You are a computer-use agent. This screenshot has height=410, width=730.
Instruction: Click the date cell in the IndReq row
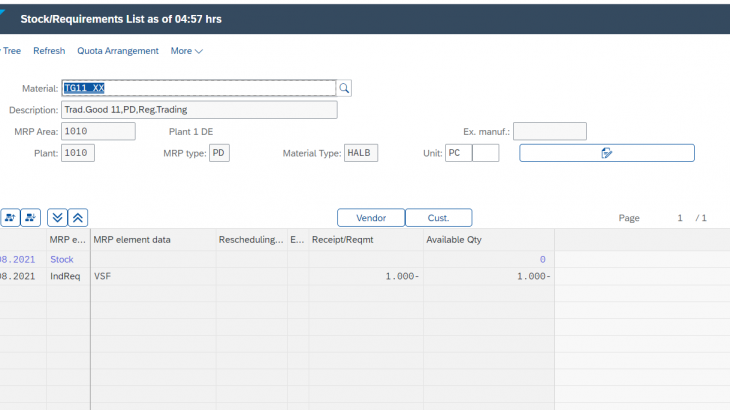[23, 276]
